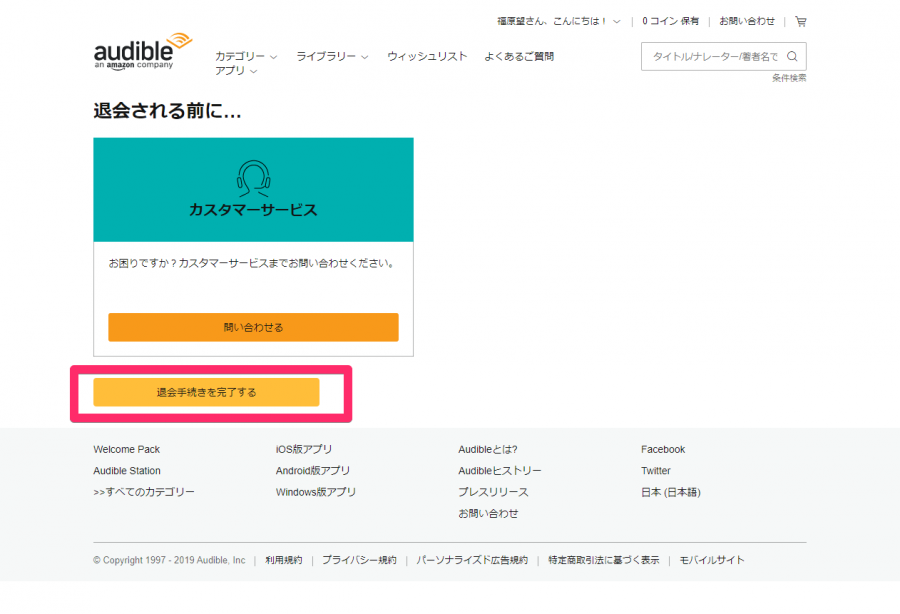The width and height of the screenshot is (900, 614).
Task: Open よくあるご質問 page
Action: click(x=519, y=56)
